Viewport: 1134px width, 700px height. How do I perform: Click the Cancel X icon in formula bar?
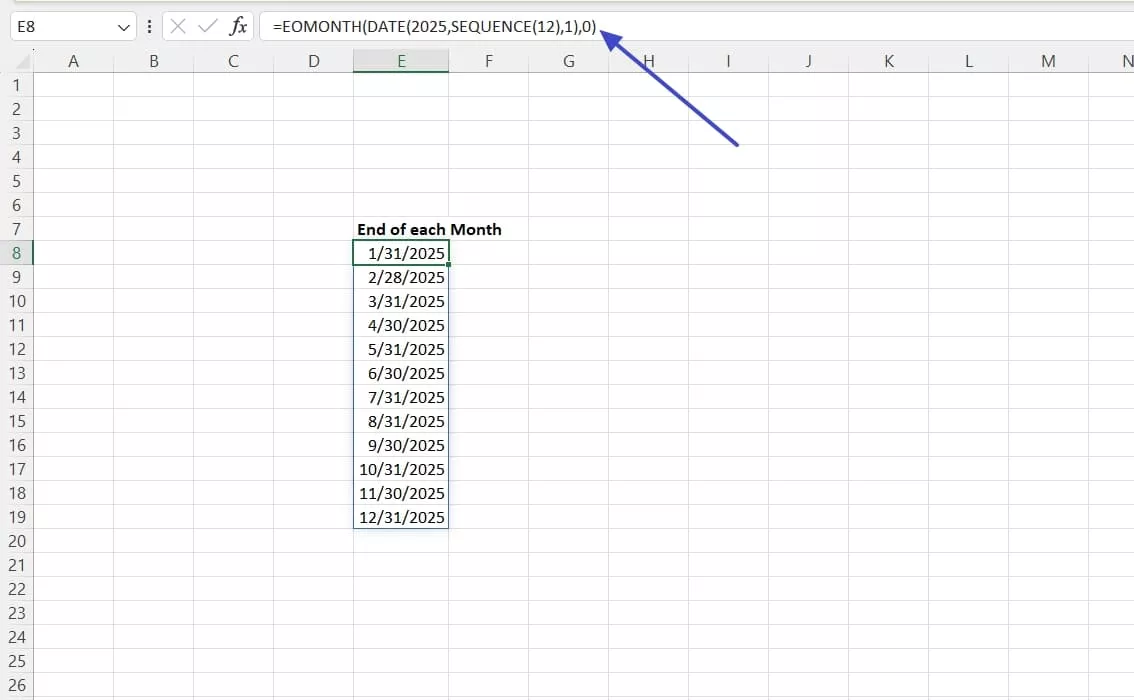coord(178,26)
